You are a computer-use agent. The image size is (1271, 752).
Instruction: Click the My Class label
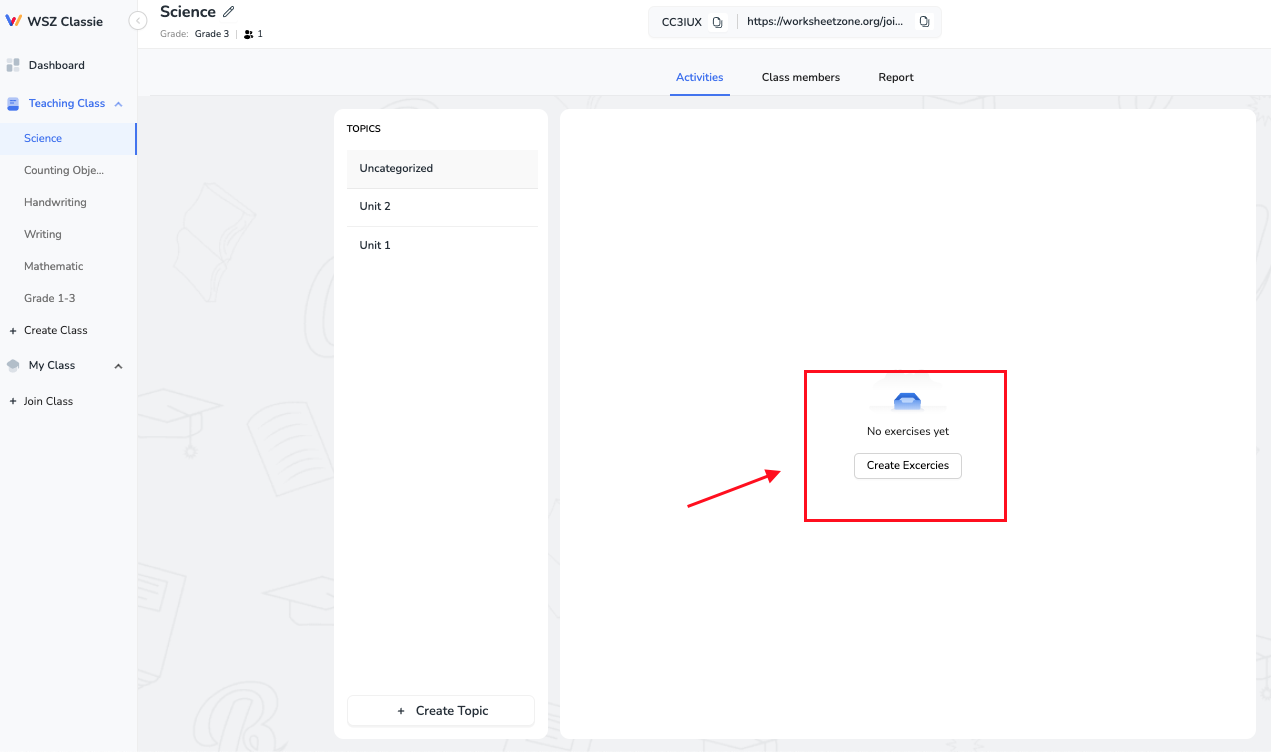coord(52,365)
